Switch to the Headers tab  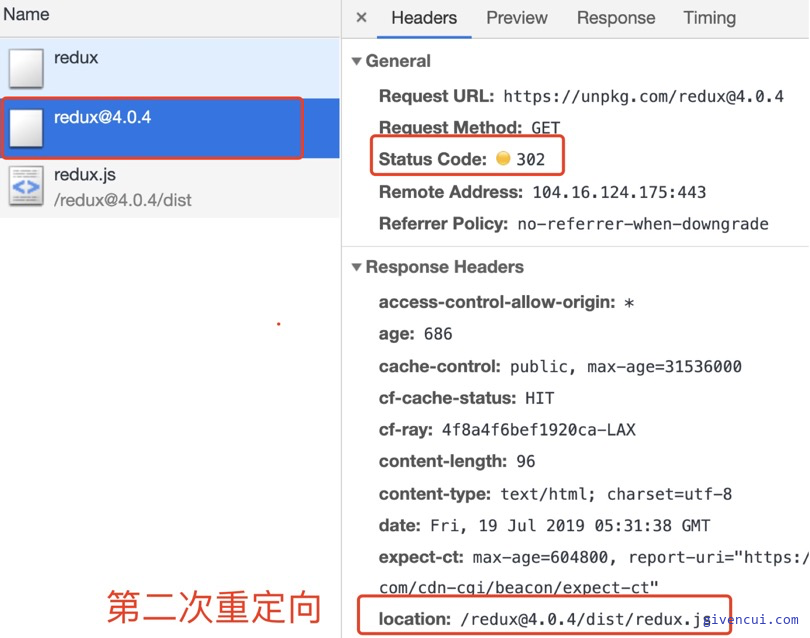tap(424, 18)
